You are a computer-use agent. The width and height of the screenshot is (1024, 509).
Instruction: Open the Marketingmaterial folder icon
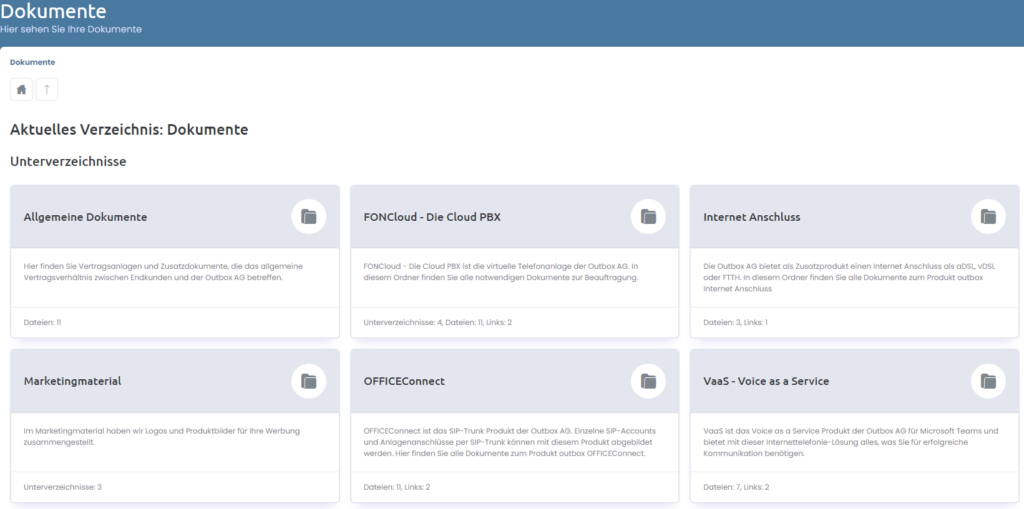308,381
